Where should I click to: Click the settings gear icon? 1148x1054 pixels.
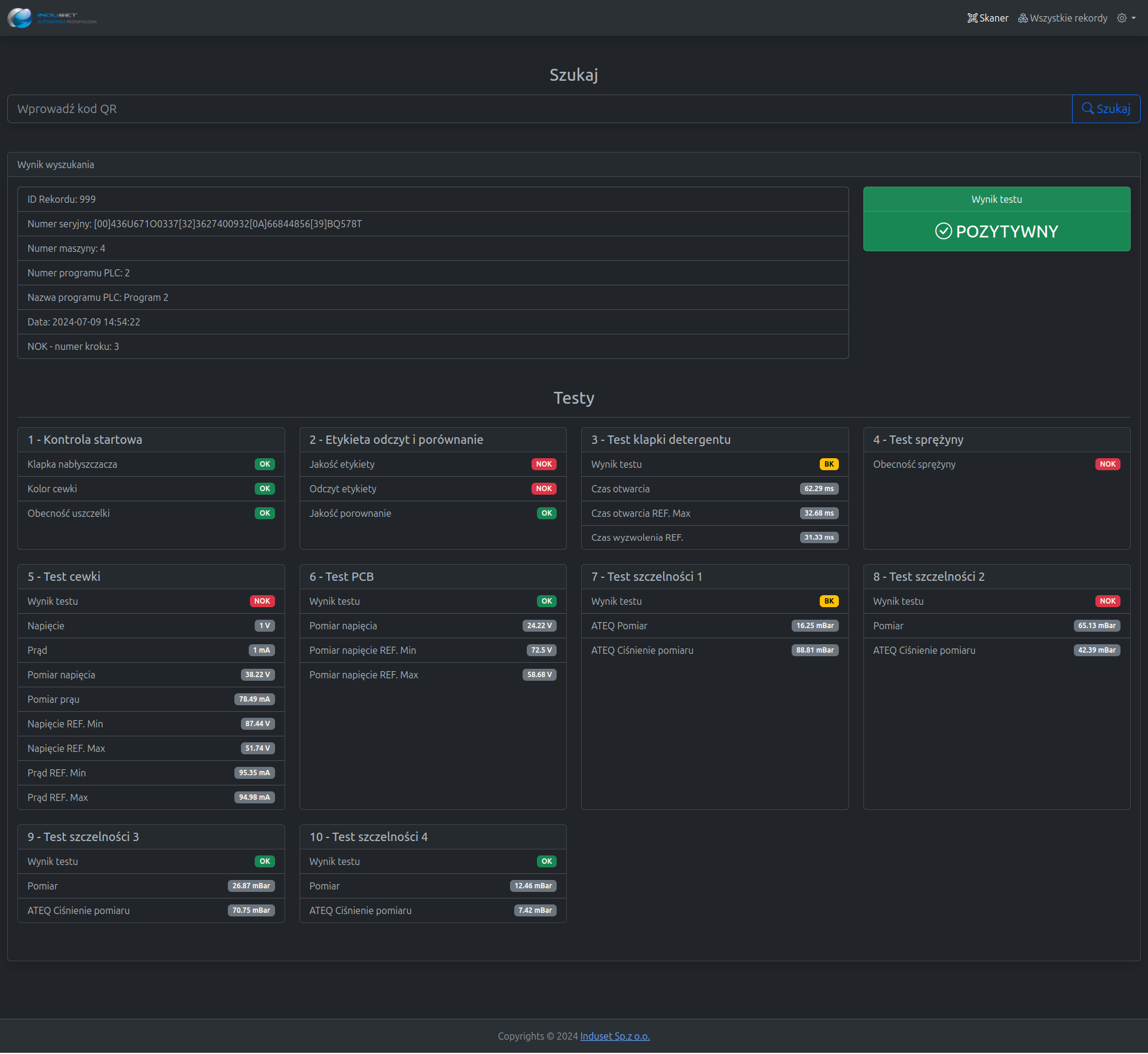[1122, 18]
